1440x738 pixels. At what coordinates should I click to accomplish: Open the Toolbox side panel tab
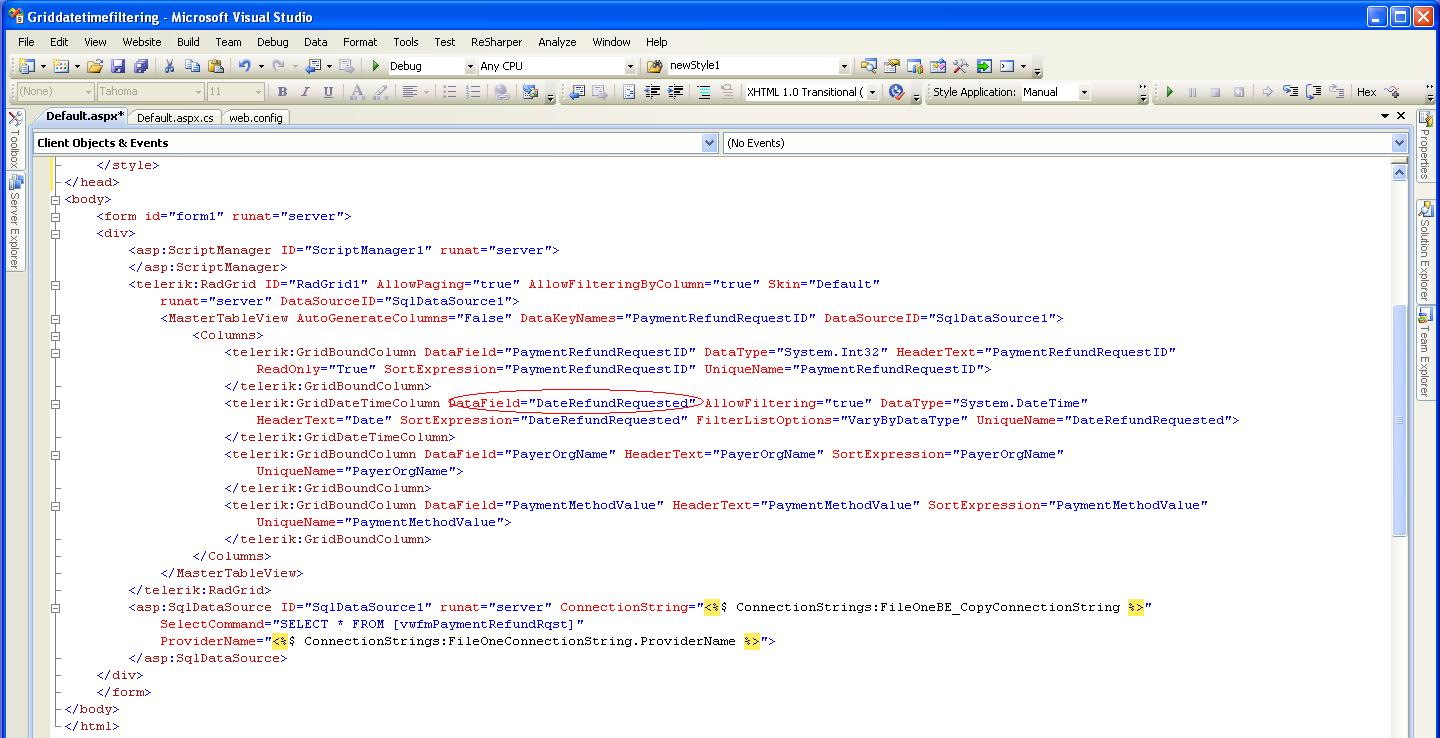pyautogui.click(x=14, y=138)
